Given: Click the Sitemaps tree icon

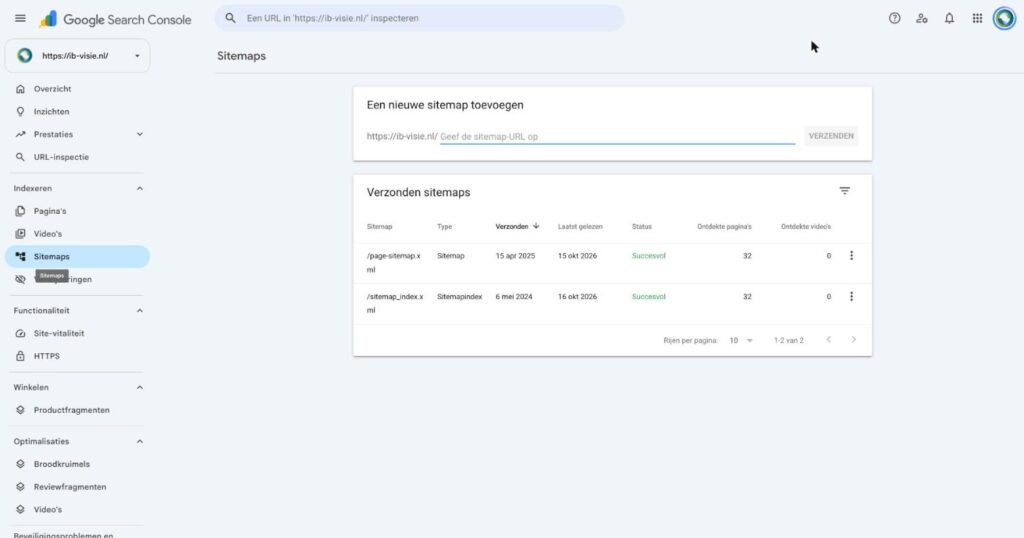Looking at the screenshot, I should pos(20,257).
